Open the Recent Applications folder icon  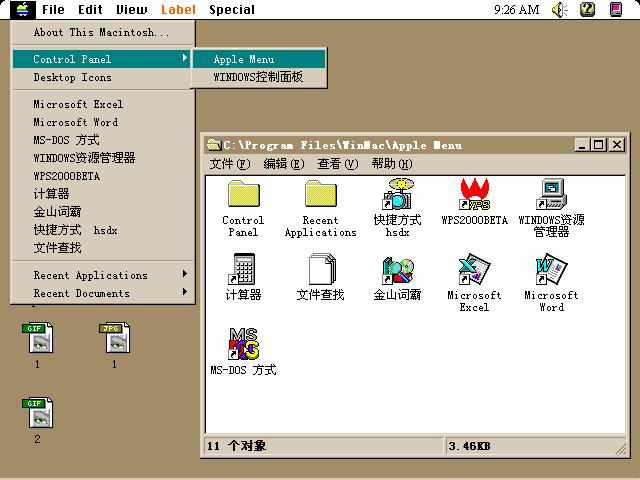320,193
